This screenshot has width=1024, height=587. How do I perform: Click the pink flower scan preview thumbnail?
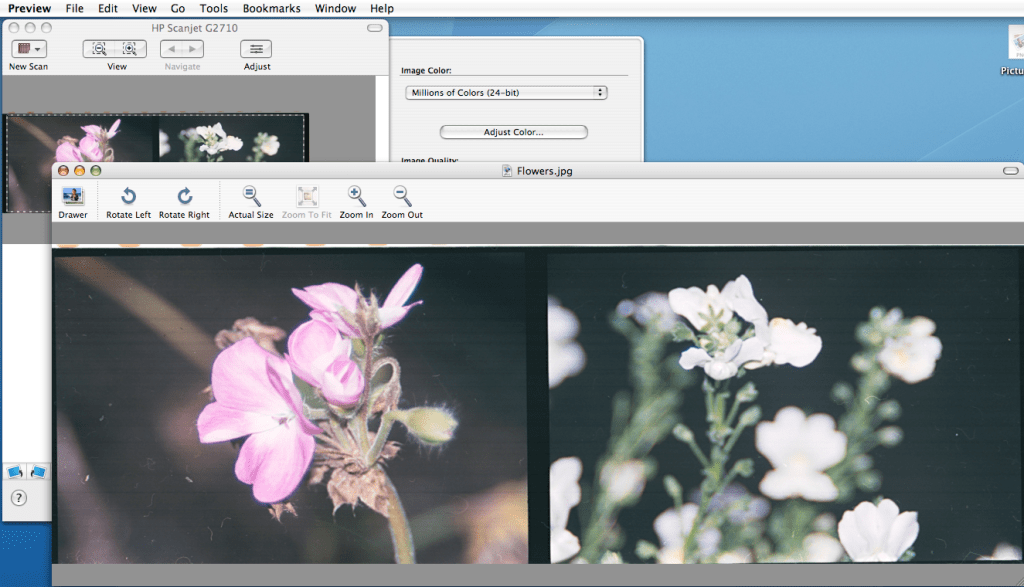click(x=80, y=140)
